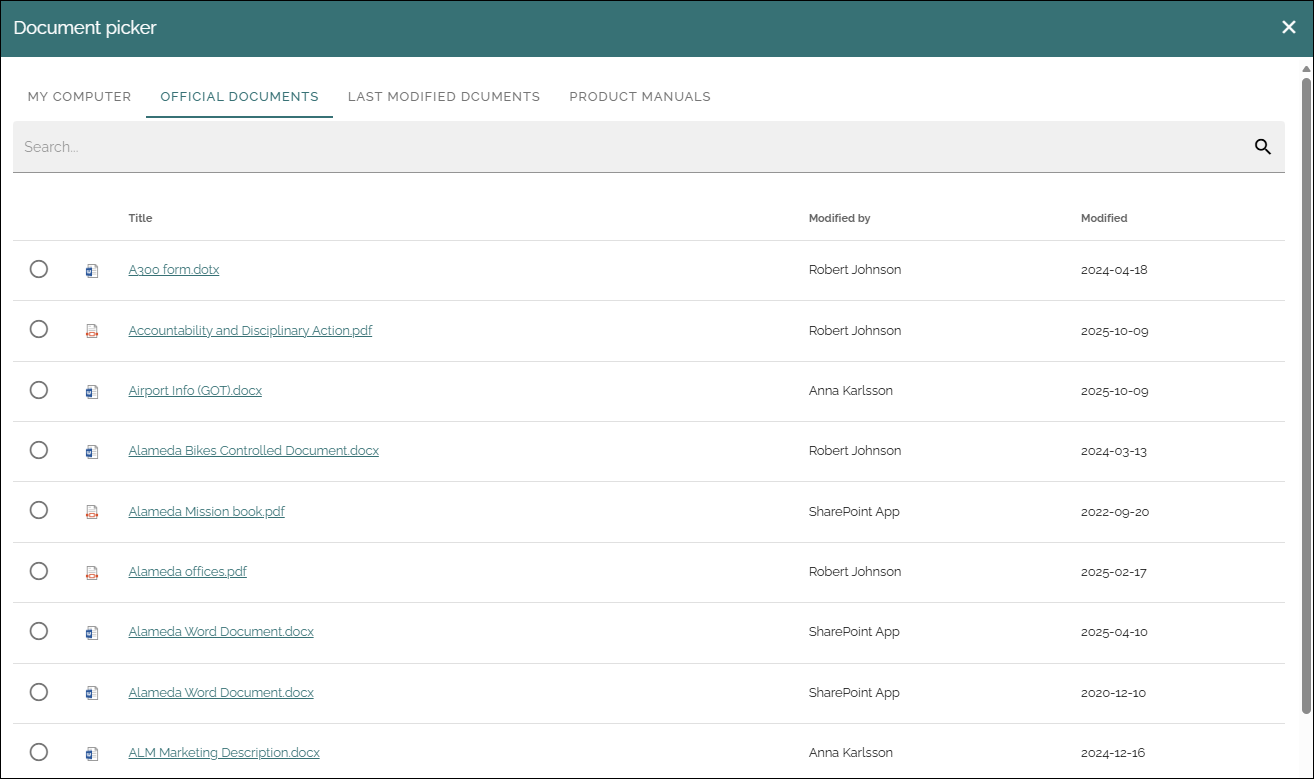Select radio button for Accountability and Disciplinary Action.pdf
Viewport: 1314px width, 779px height.
click(x=39, y=329)
